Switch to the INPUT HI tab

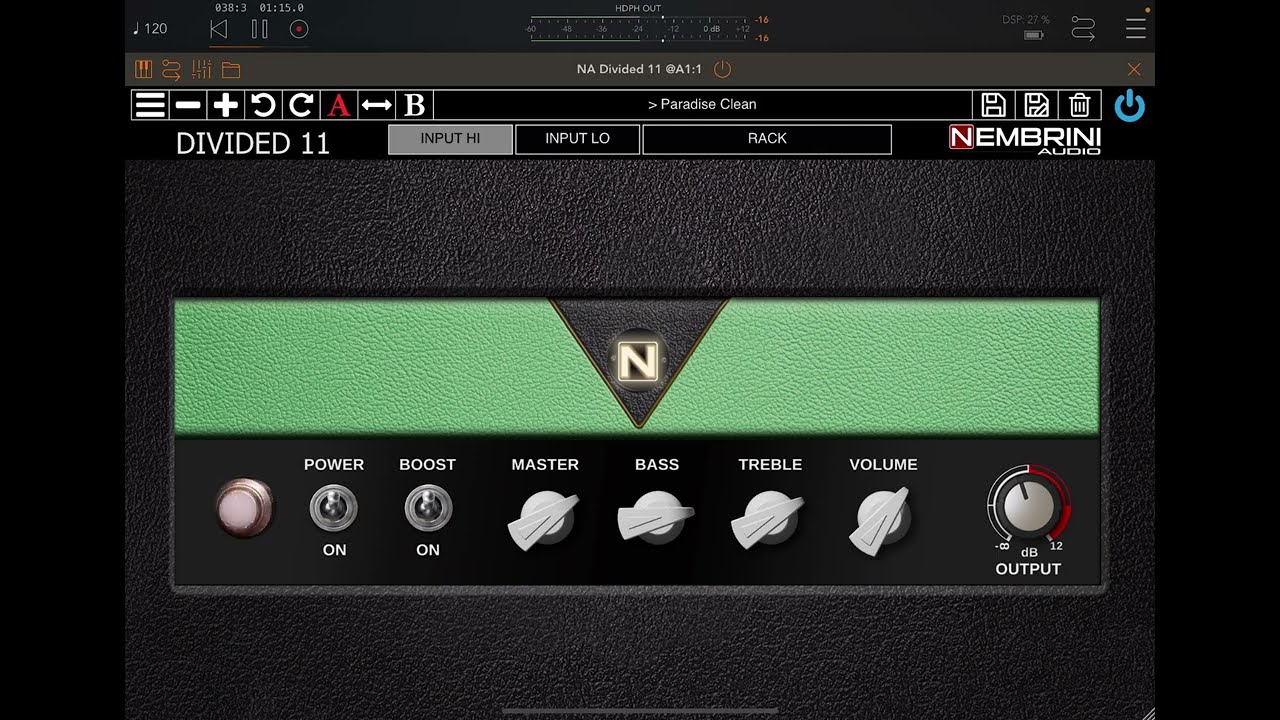(450, 139)
